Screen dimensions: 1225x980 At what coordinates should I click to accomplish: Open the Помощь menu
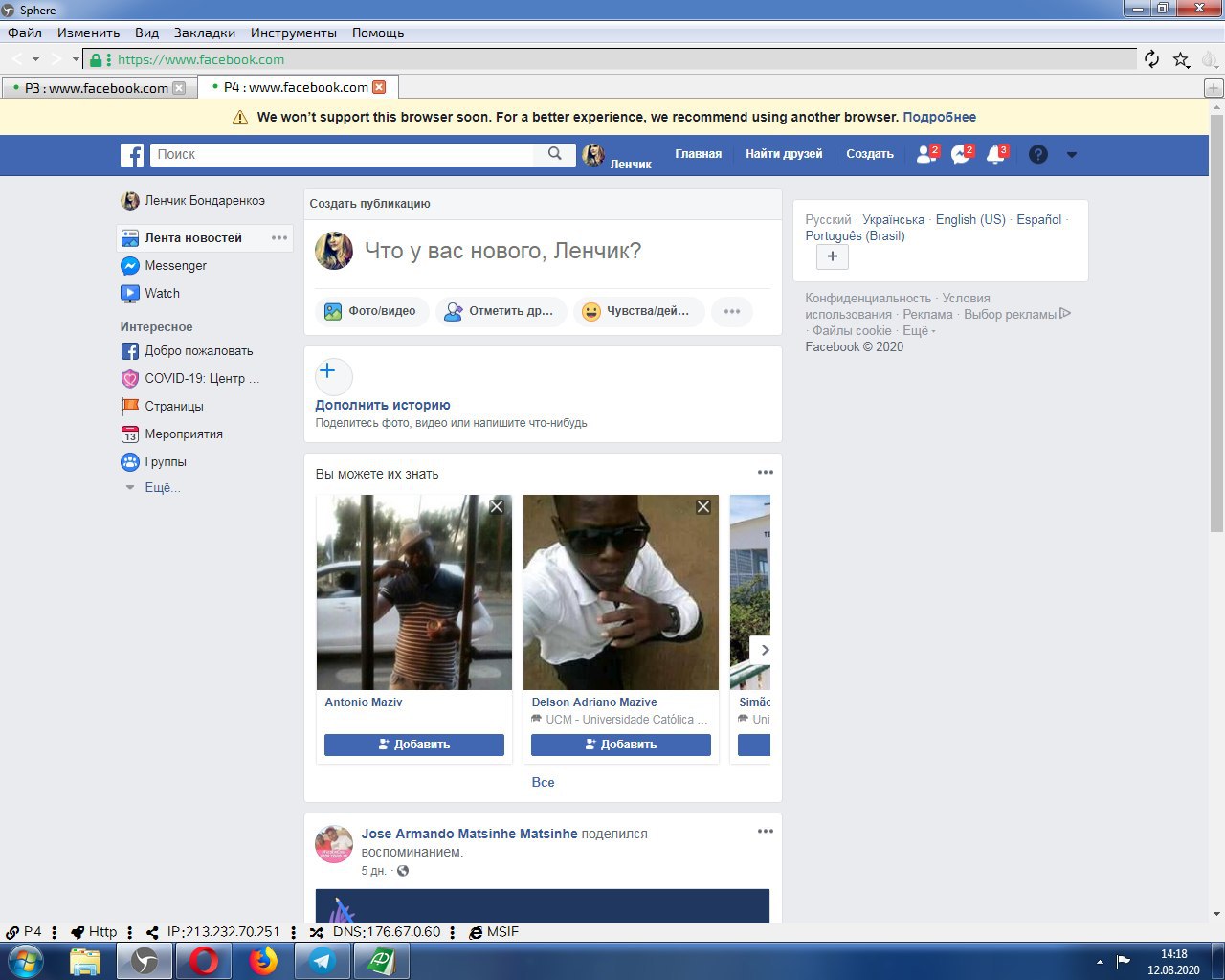378,33
